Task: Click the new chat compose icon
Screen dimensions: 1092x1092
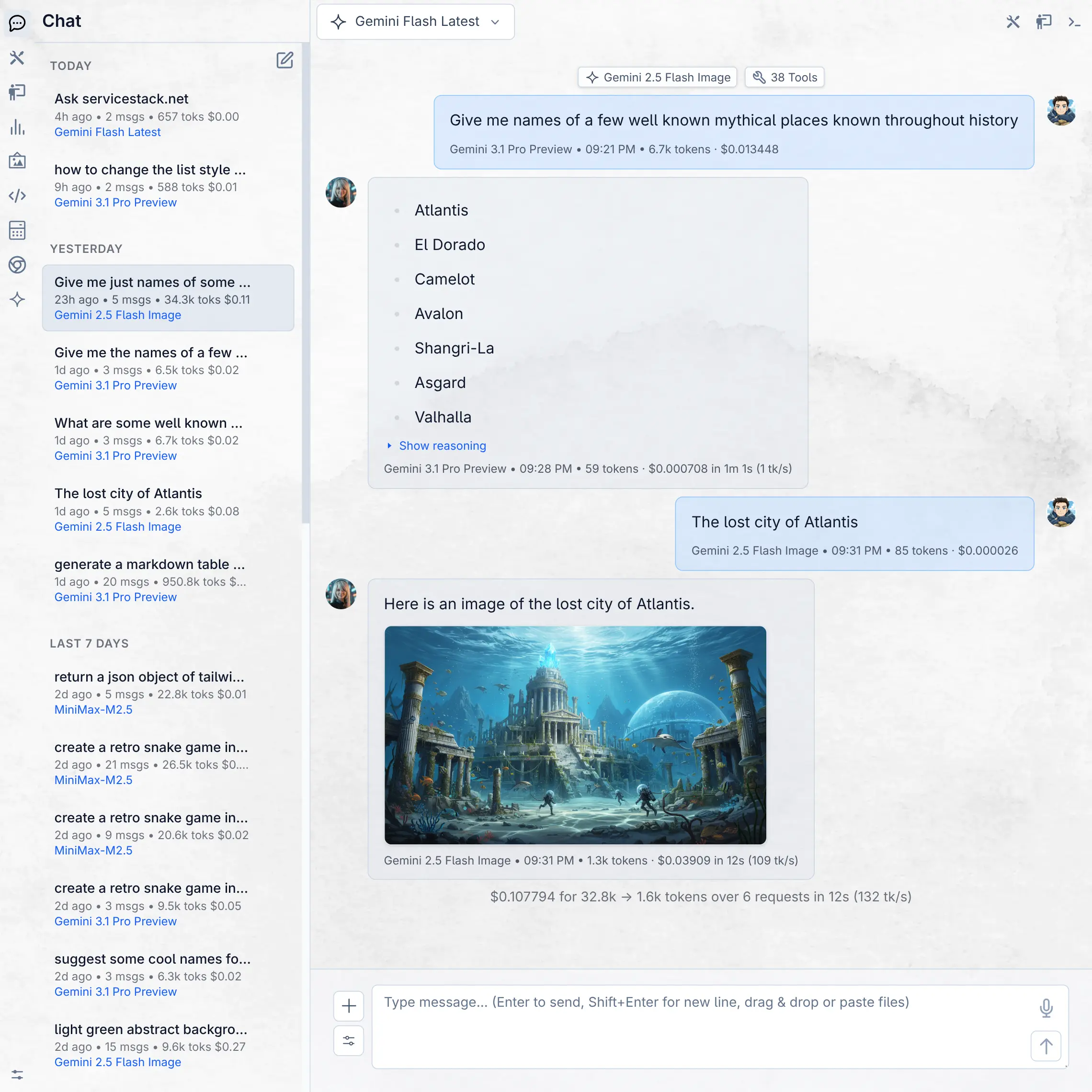Action: [284, 60]
